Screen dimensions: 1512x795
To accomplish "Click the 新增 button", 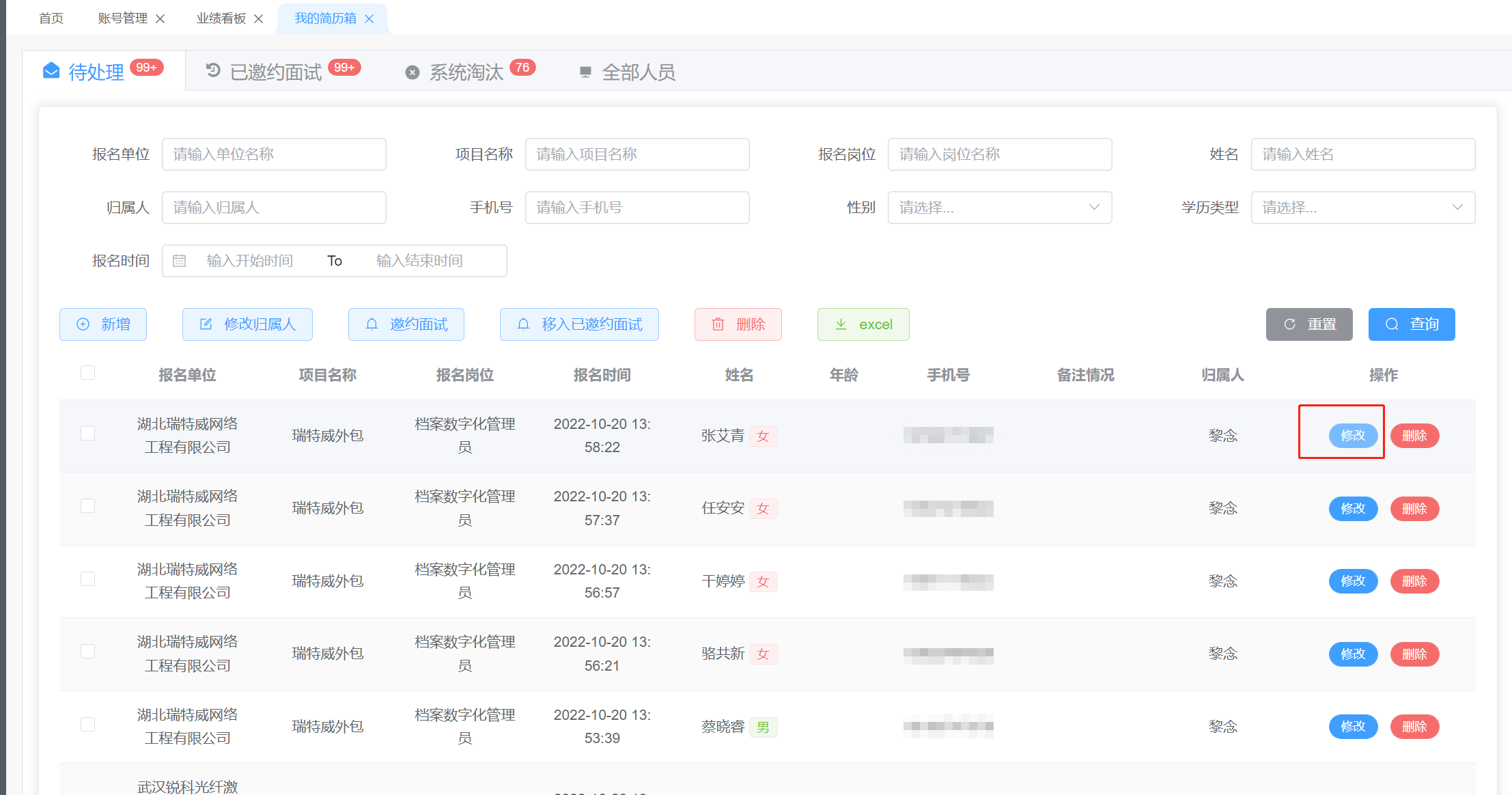I will (103, 324).
